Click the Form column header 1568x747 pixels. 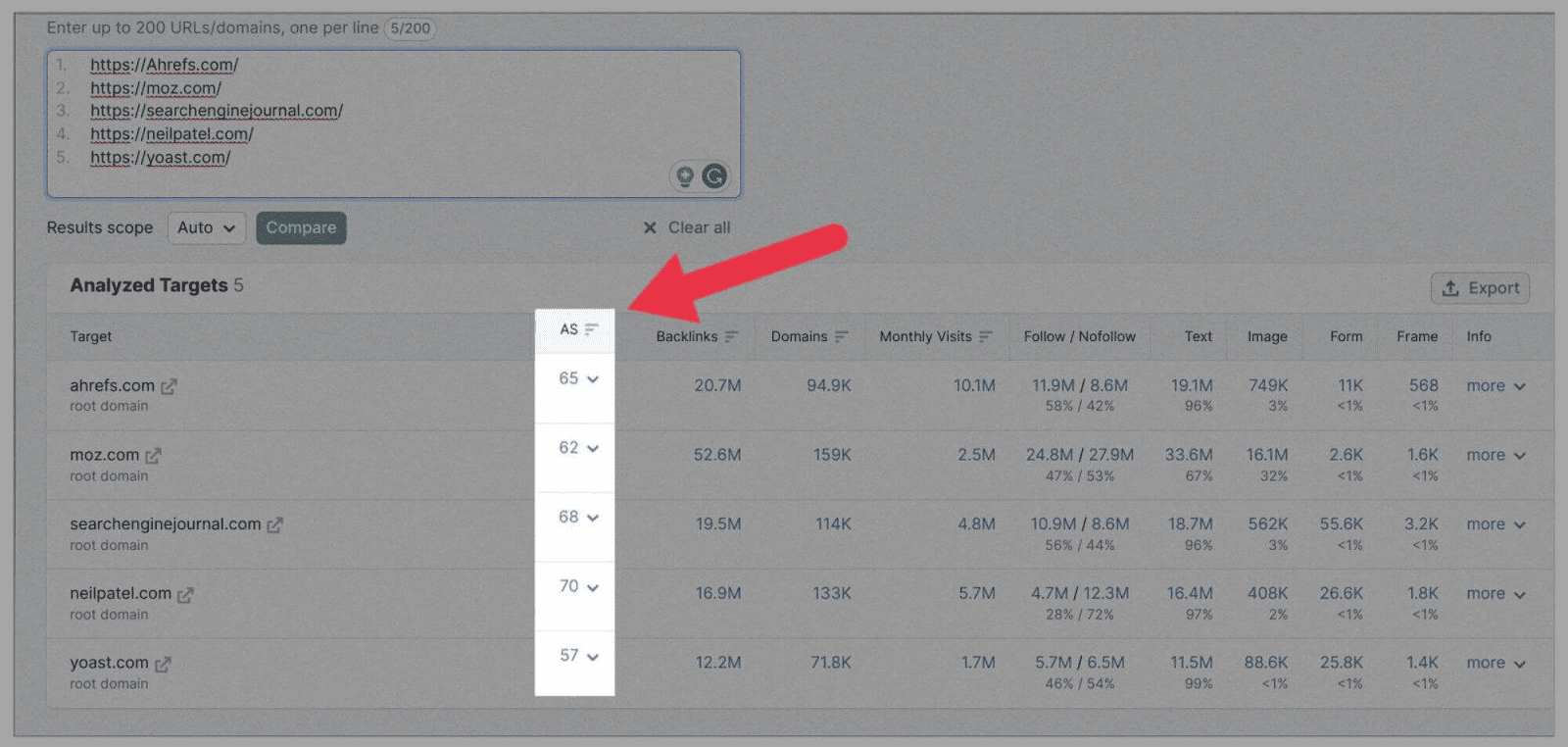pyautogui.click(x=1346, y=336)
